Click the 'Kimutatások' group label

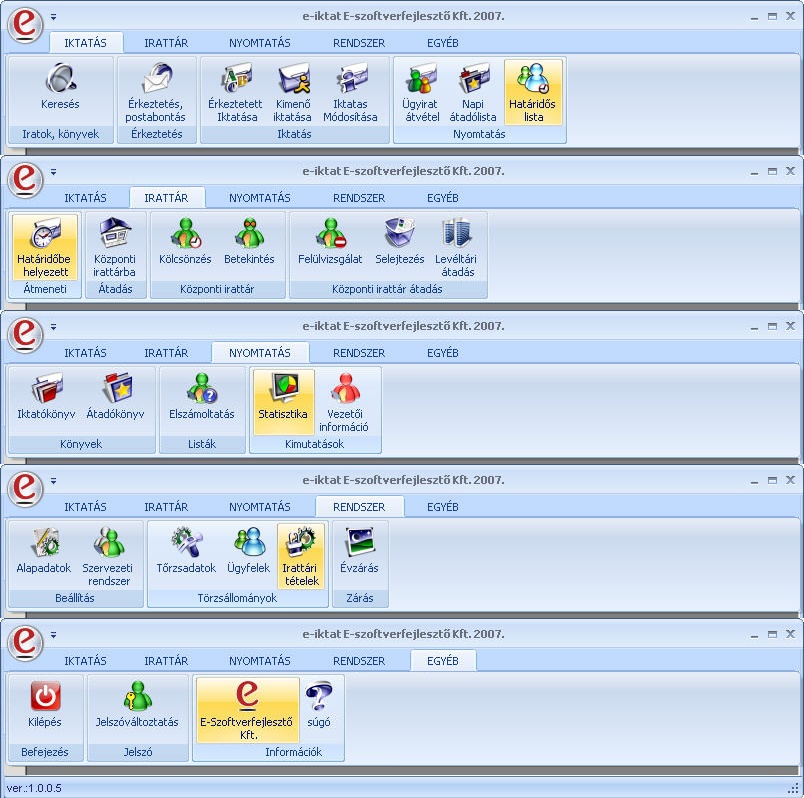coord(314,444)
